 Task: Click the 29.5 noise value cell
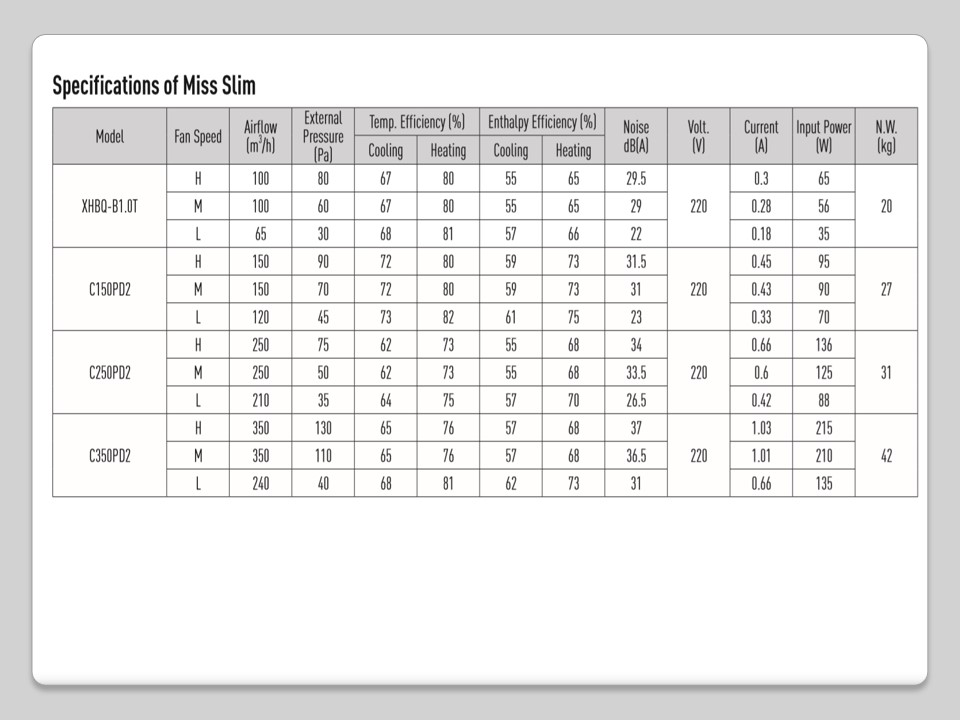(636, 178)
